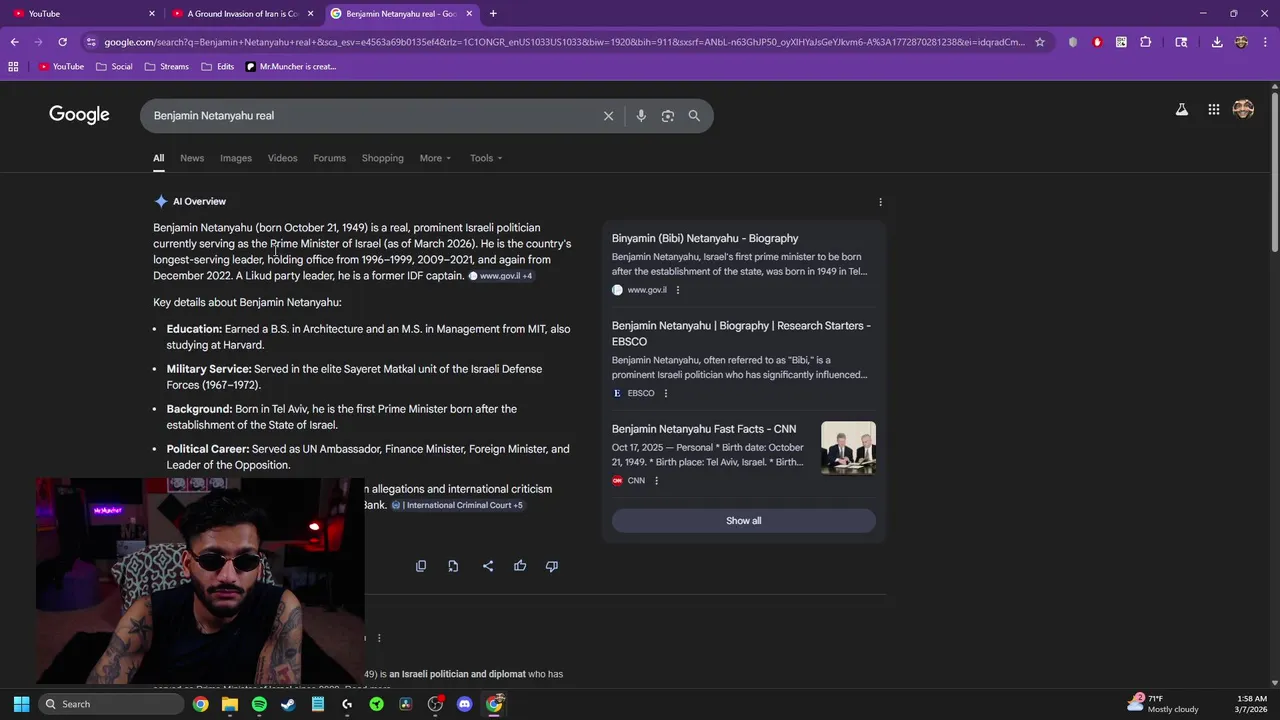Open Steam from the taskbar
The height and width of the screenshot is (720, 1280).
tap(288, 704)
